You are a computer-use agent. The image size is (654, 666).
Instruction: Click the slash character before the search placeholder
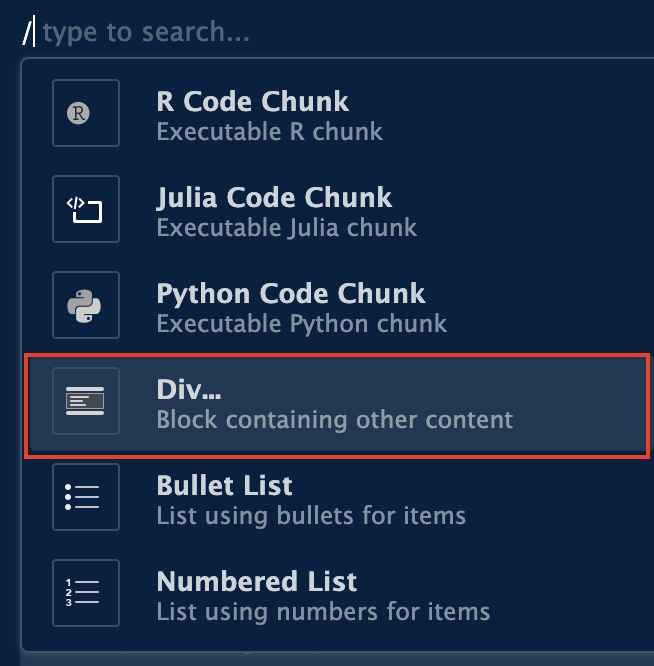coord(29,33)
